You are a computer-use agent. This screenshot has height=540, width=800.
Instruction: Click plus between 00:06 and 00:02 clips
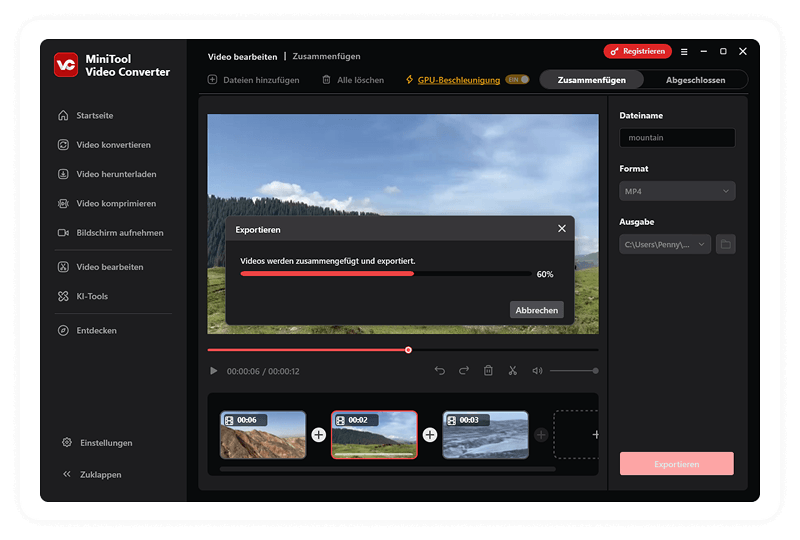319,435
